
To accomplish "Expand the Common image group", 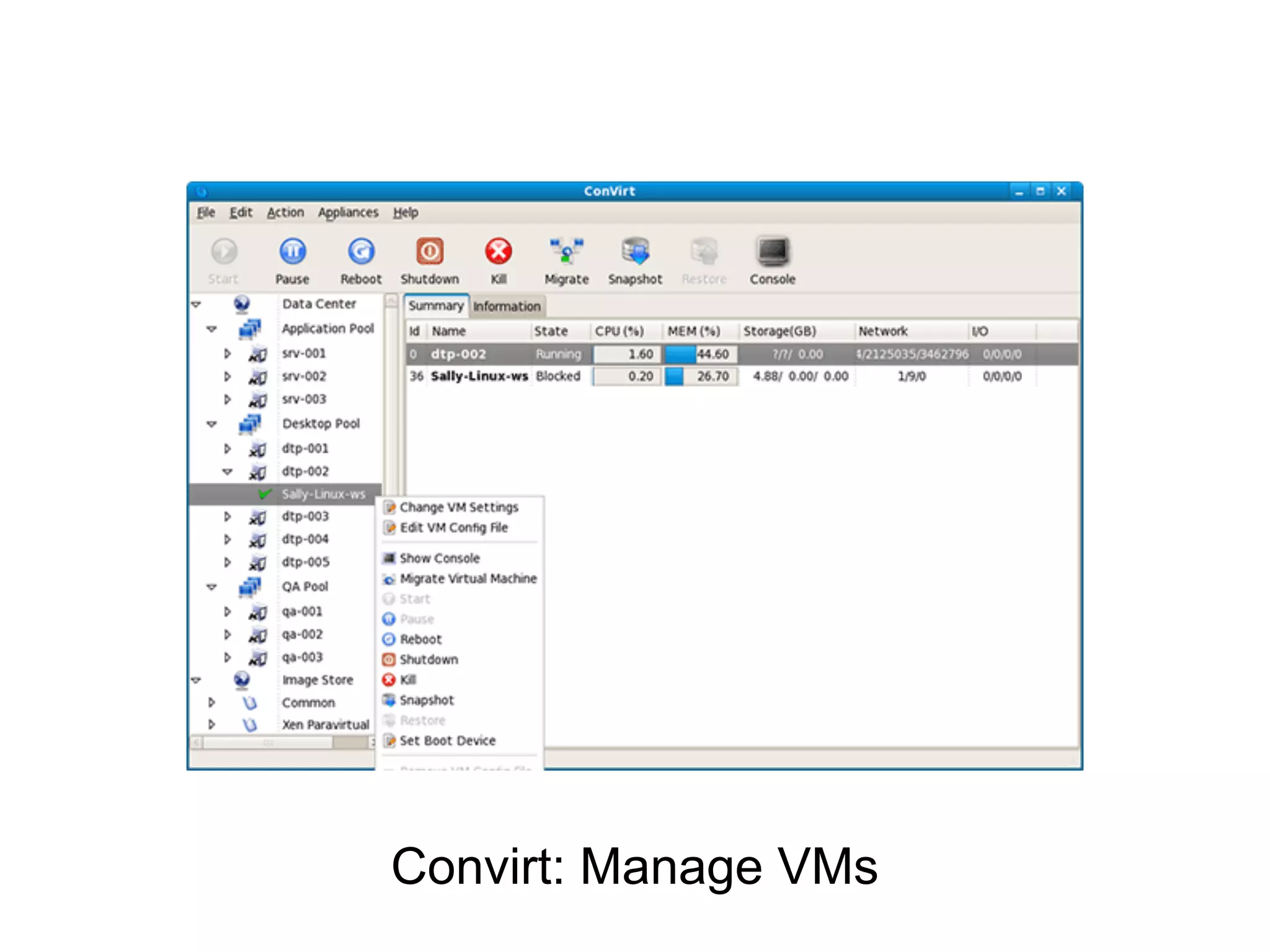I will (x=211, y=703).
